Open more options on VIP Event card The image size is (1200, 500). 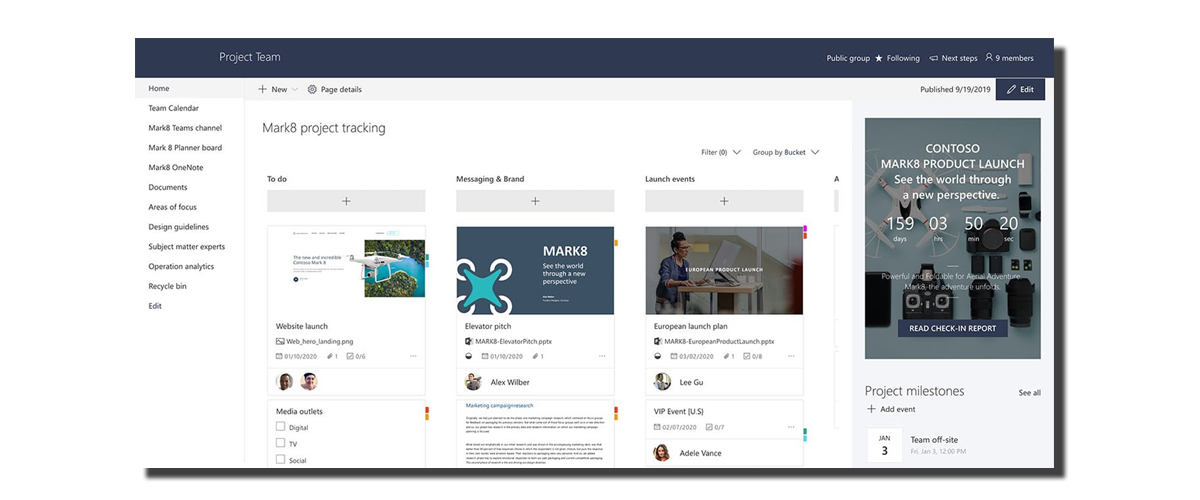(x=790, y=427)
